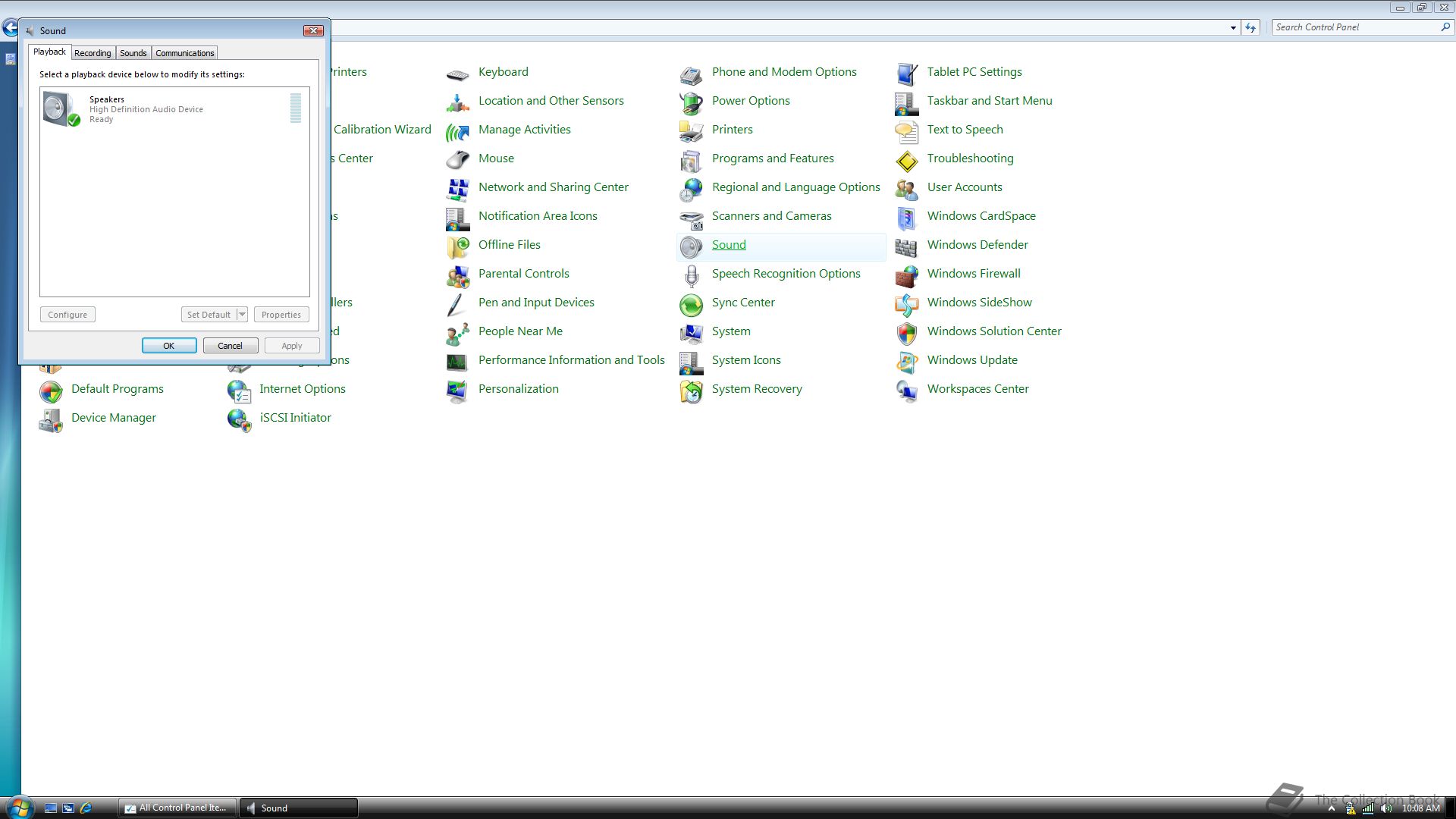
Task: Open the Communications tab
Action: [185, 53]
